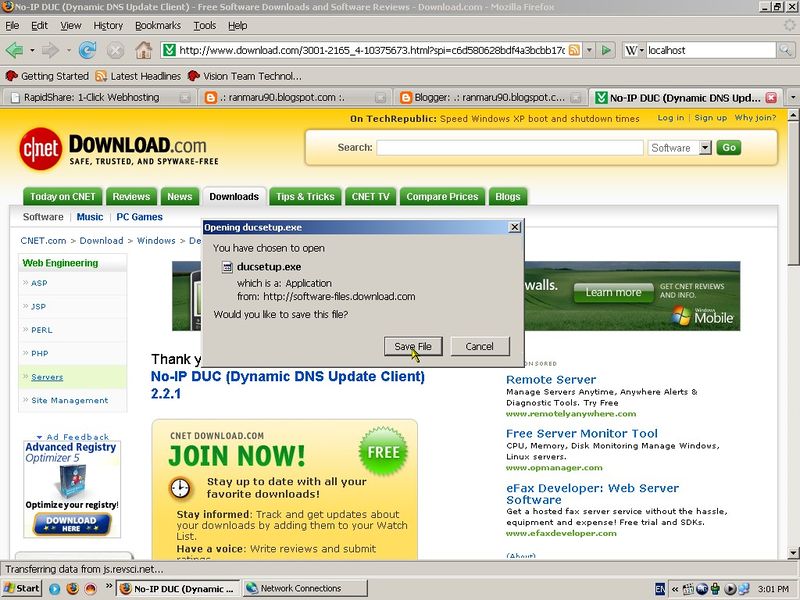Open the Reviews tab on CNET

[131, 196]
